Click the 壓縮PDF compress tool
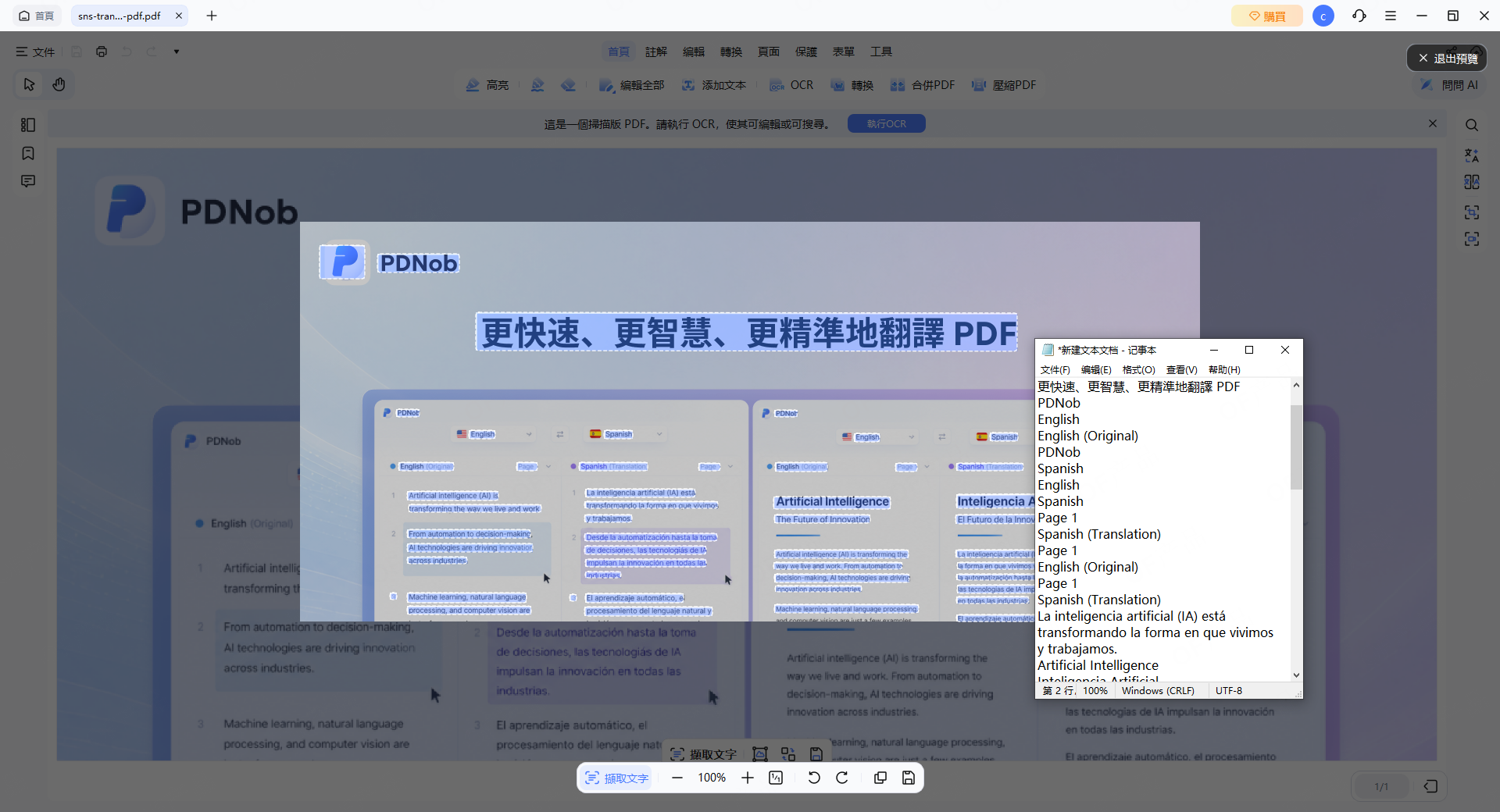This screenshot has width=1500, height=812. point(1004,85)
